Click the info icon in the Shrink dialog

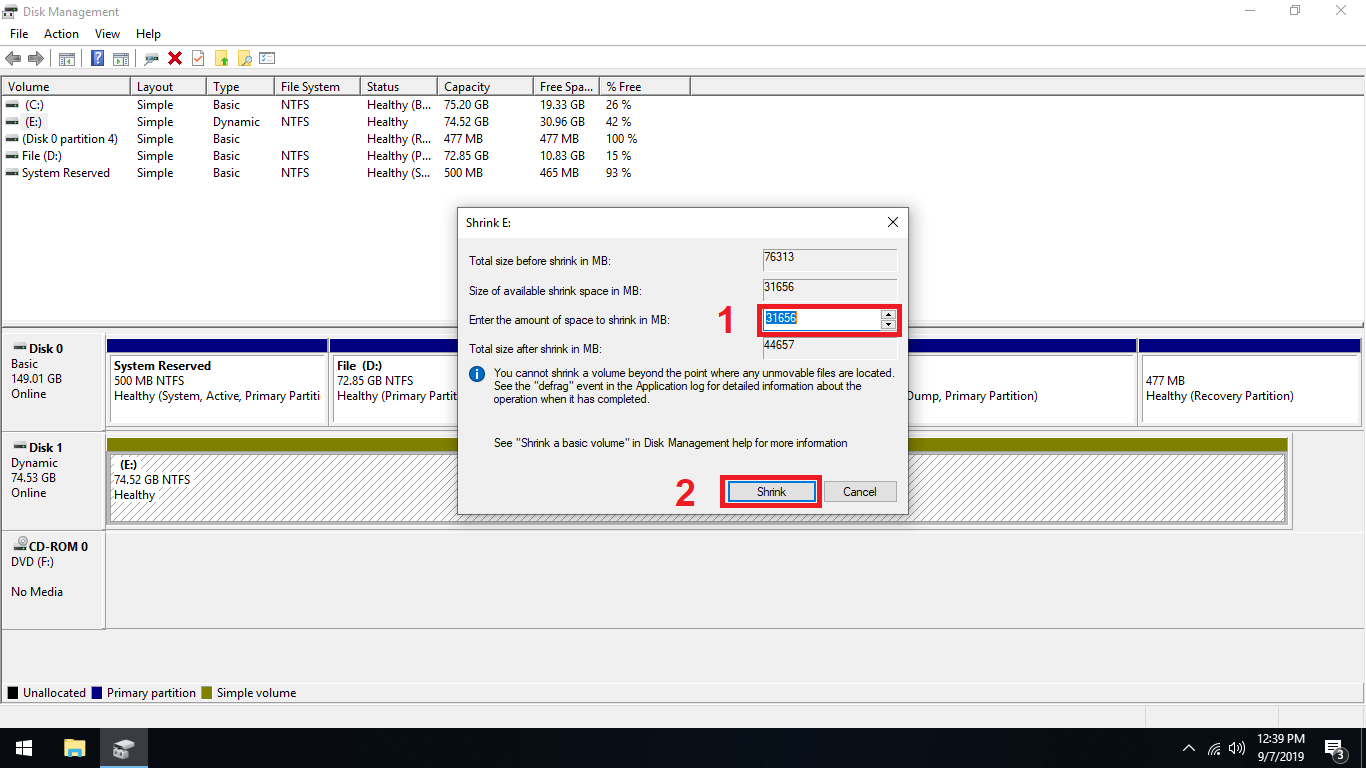coord(478,374)
